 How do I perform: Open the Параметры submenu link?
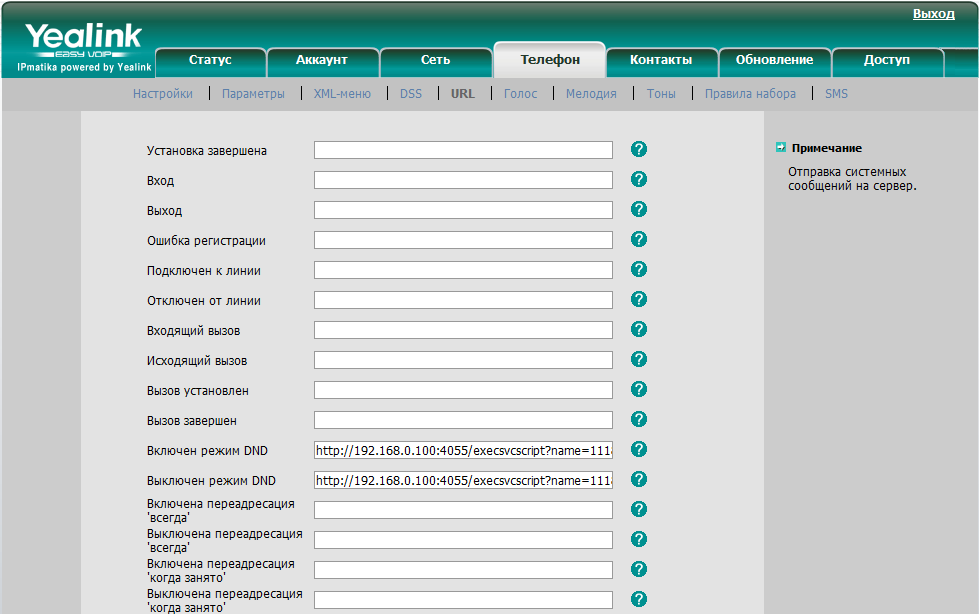pyautogui.click(x=253, y=94)
